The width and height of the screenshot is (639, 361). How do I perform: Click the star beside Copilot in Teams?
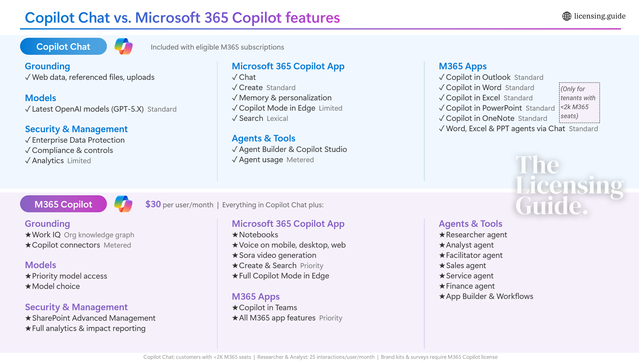235,308
